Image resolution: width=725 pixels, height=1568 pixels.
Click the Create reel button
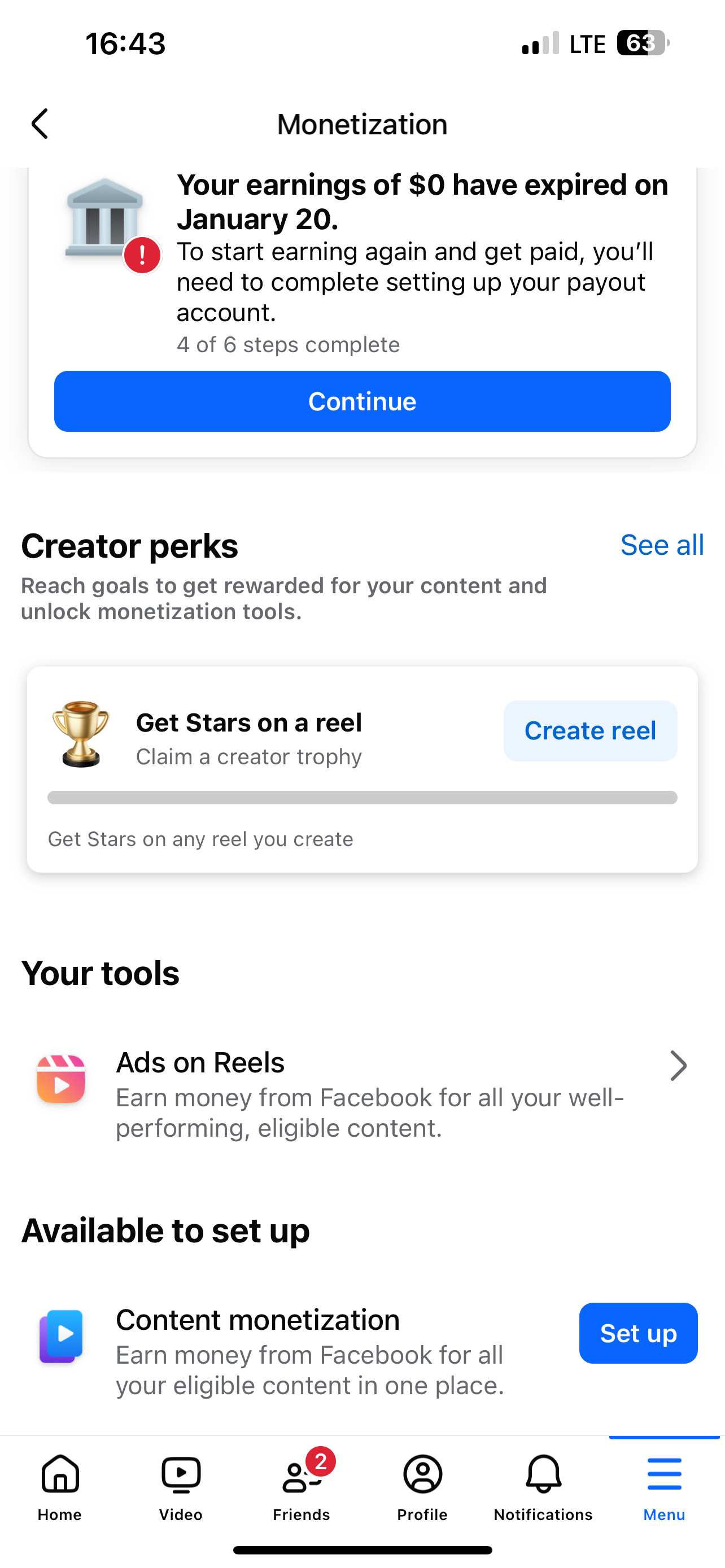(590, 730)
